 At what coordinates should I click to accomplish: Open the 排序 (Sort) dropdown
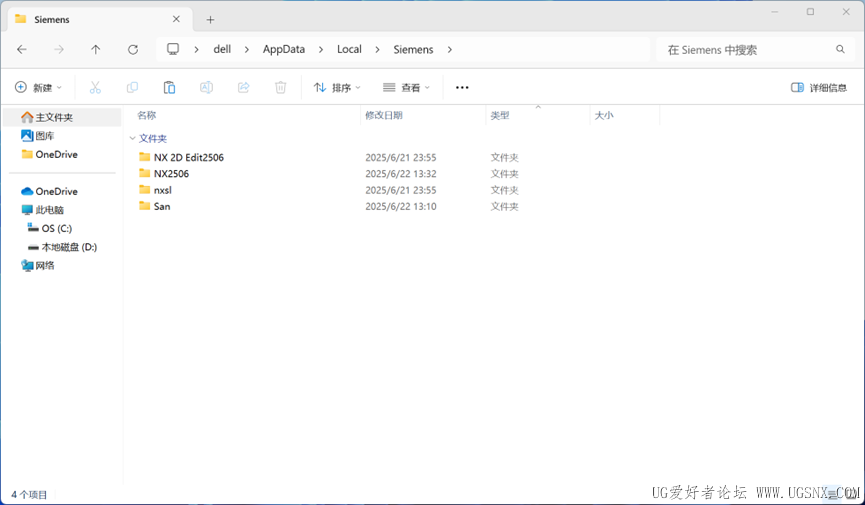click(x=337, y=87)
